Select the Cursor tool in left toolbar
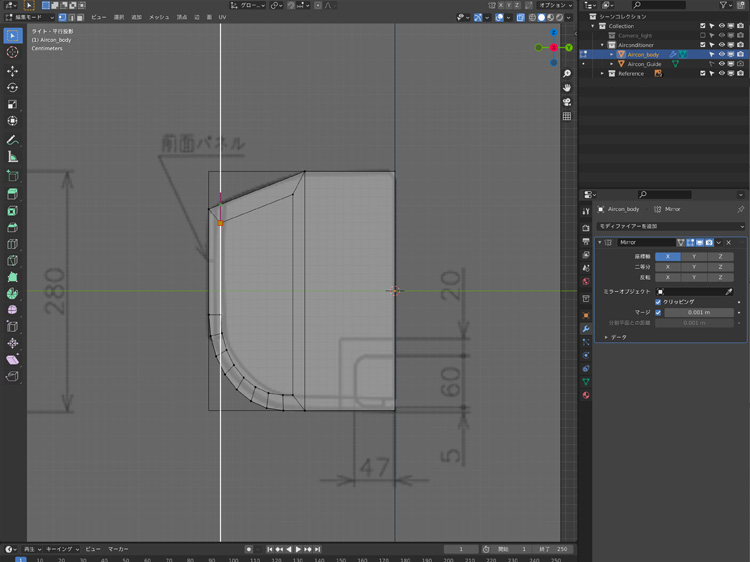This screenshot has width=750, height=562. click(x=12, y=52)
